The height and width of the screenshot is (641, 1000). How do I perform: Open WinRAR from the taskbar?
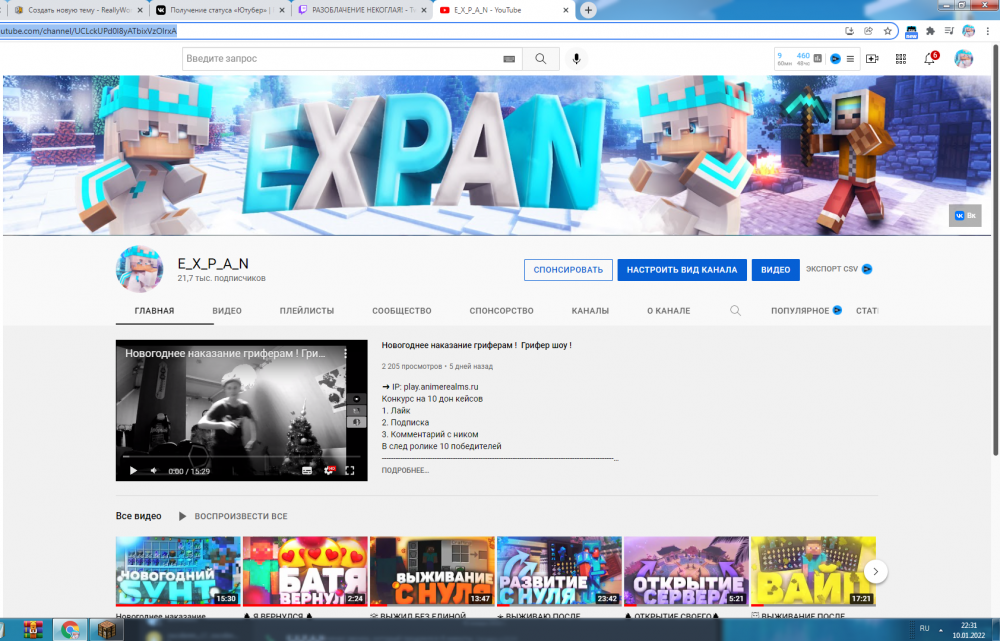33,630
